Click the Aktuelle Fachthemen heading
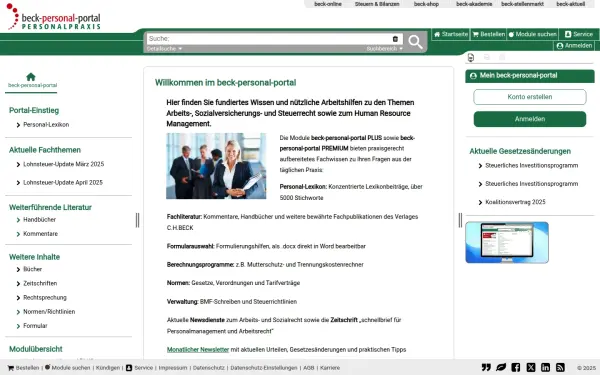Screen dimensions: 600x375 pyautogui.click(x=45, y=150)
